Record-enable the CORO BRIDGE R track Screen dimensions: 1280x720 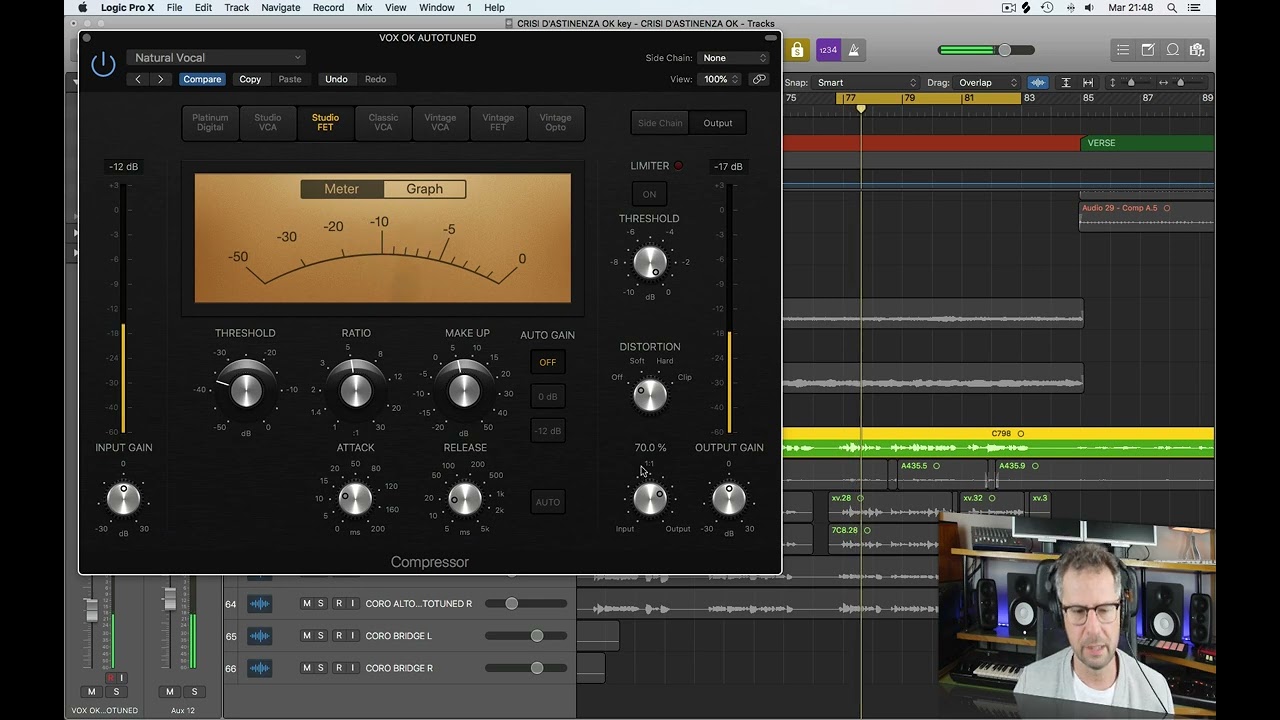pos(339,668)
